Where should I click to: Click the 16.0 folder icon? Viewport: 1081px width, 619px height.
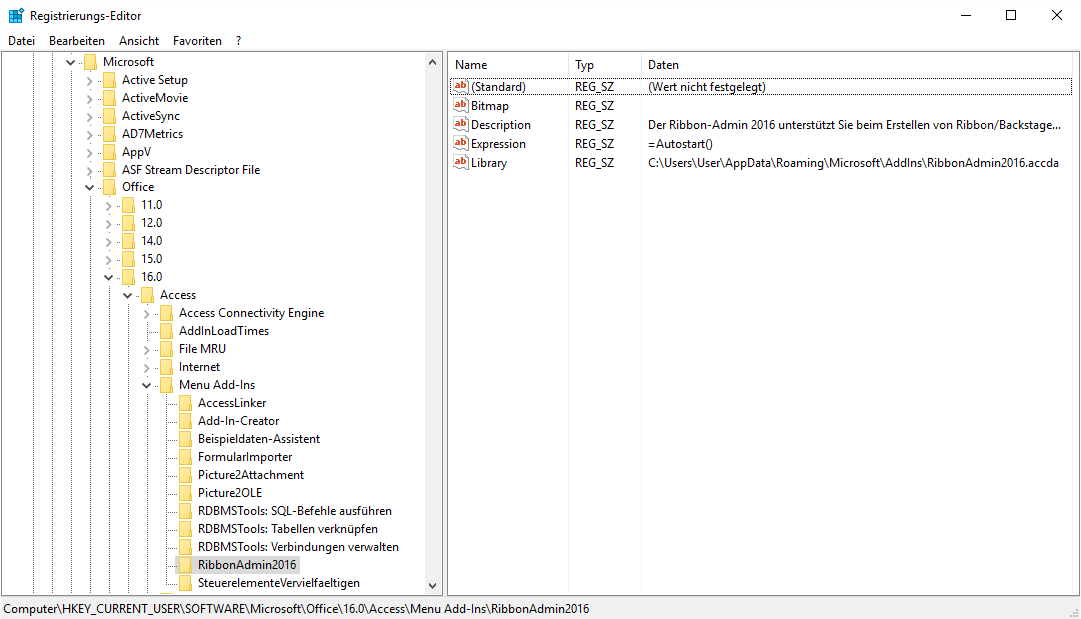click(129, 277)
